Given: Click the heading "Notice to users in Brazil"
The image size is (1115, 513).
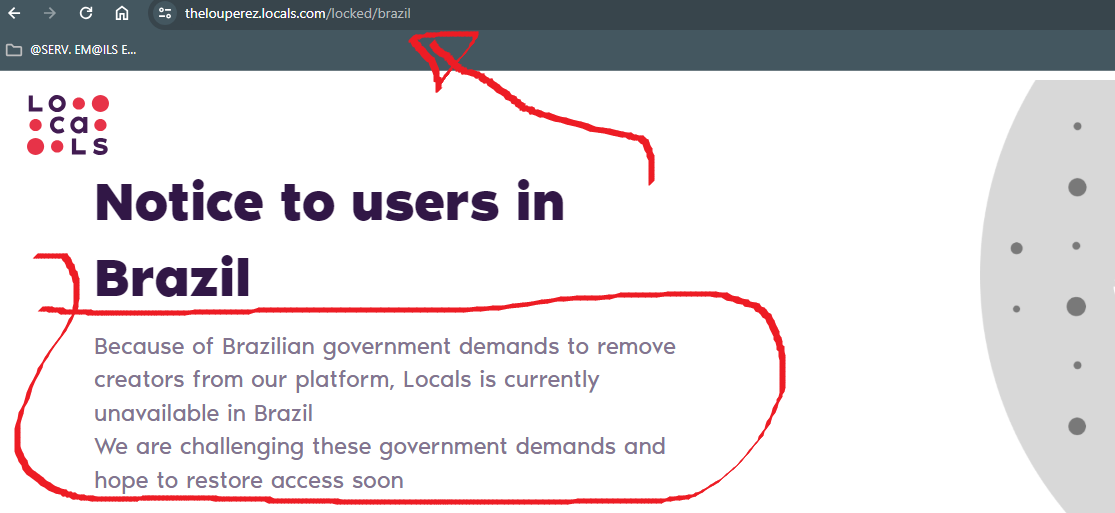Looking at the screenshot, I should pos(329,240).
